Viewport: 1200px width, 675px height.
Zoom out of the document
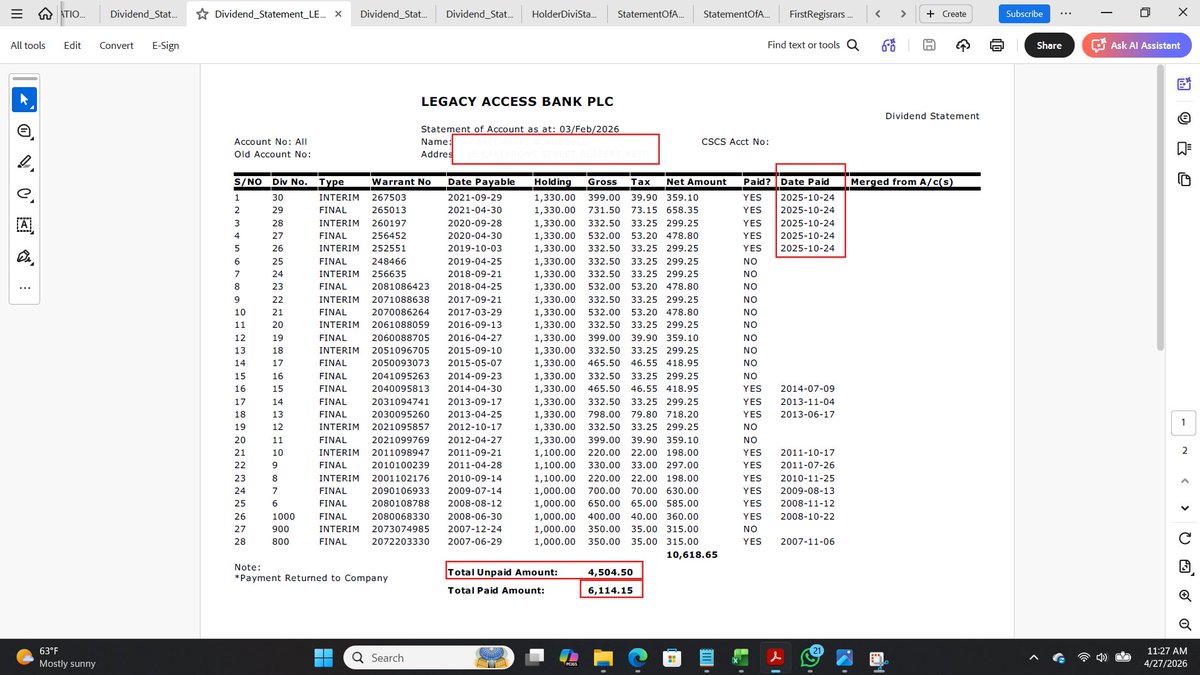(x=1184, y=625)
